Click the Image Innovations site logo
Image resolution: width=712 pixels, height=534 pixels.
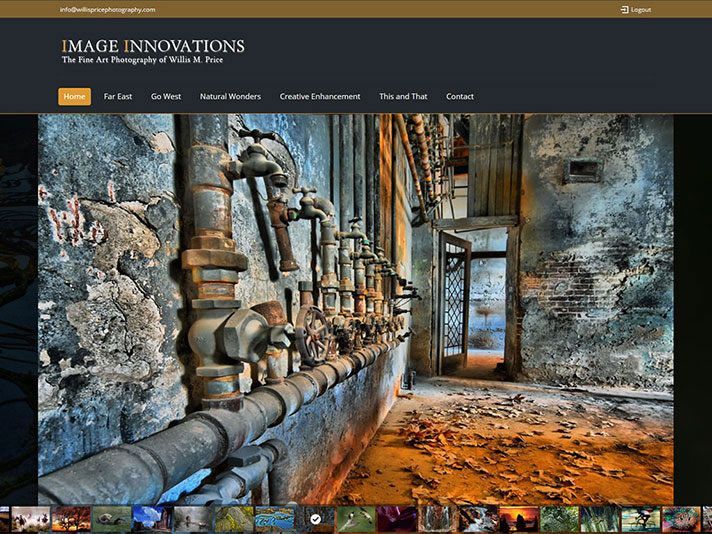pos(153,51)
